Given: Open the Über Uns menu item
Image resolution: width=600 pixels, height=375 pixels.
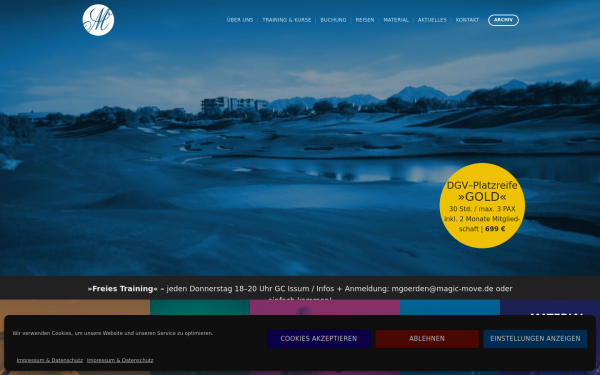Looking at the screenshot, I should tap(240, 20).
